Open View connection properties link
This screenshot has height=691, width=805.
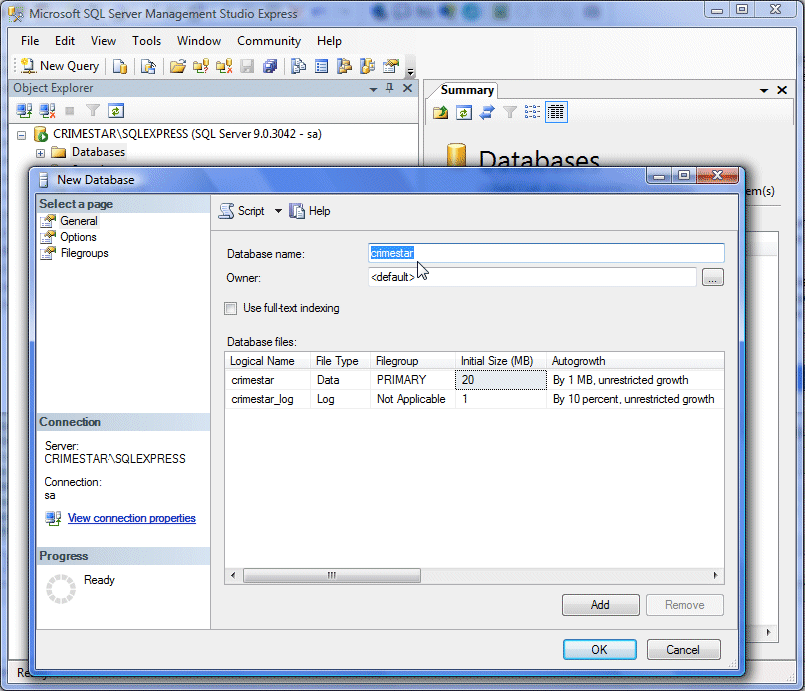[131, 518]
